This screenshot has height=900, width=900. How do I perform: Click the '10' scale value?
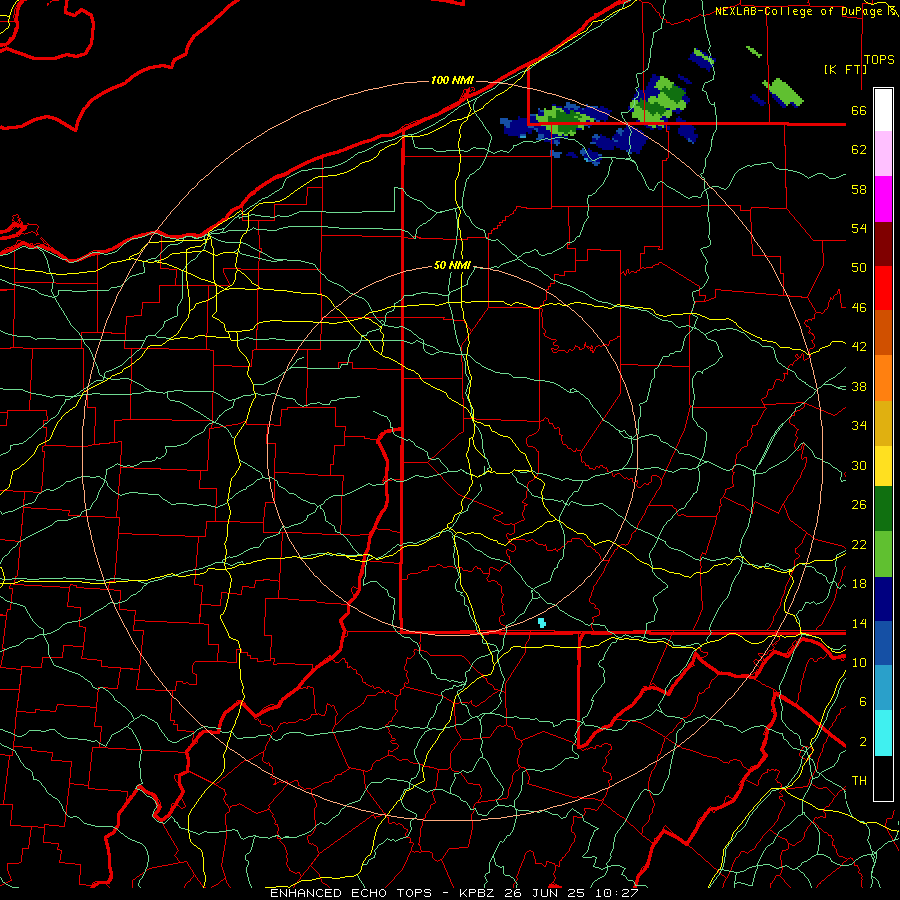pos(859,662)
